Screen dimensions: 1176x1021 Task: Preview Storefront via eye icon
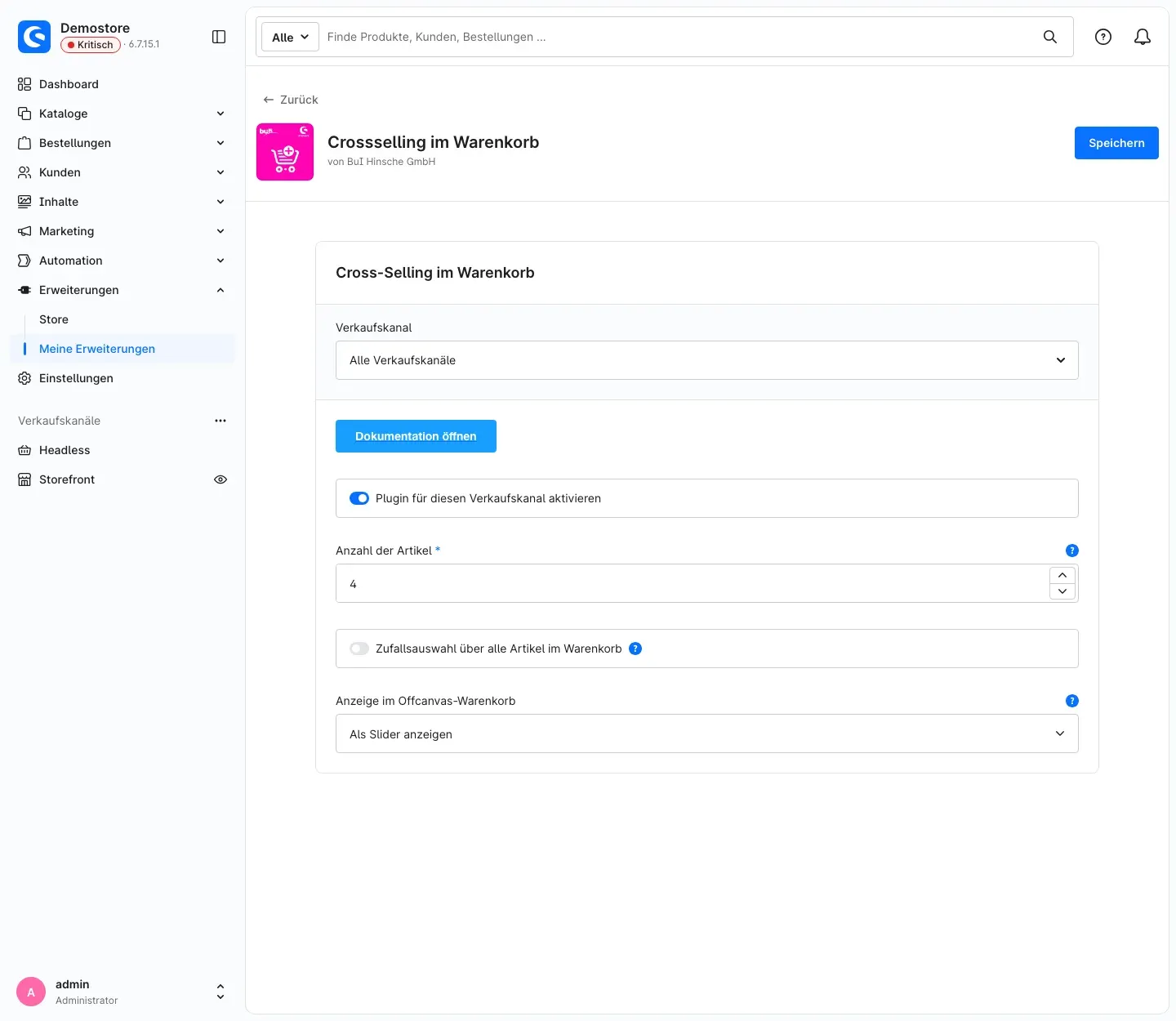coord(220,479)
